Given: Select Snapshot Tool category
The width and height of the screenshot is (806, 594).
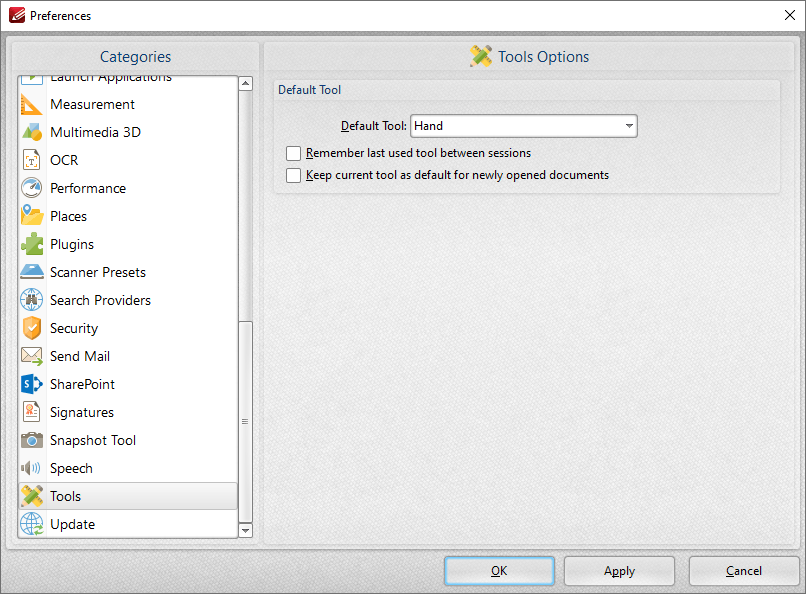Looking at the screenshot, I should coord(128,440).
